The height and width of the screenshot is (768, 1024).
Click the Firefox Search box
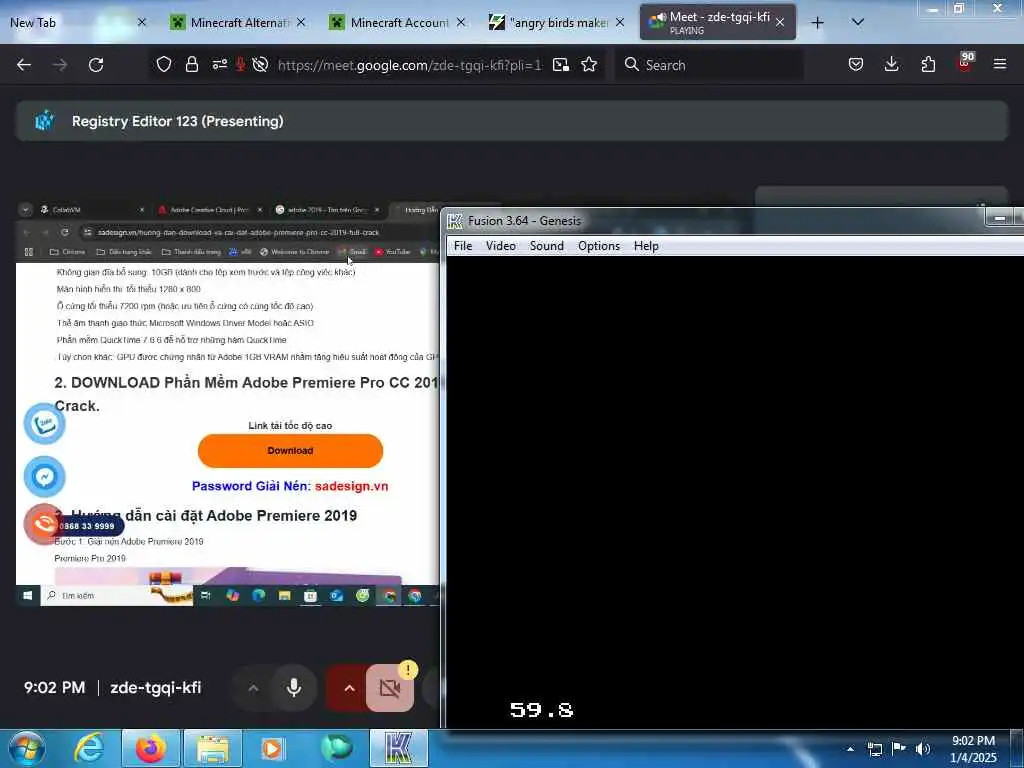coord(709,65)
